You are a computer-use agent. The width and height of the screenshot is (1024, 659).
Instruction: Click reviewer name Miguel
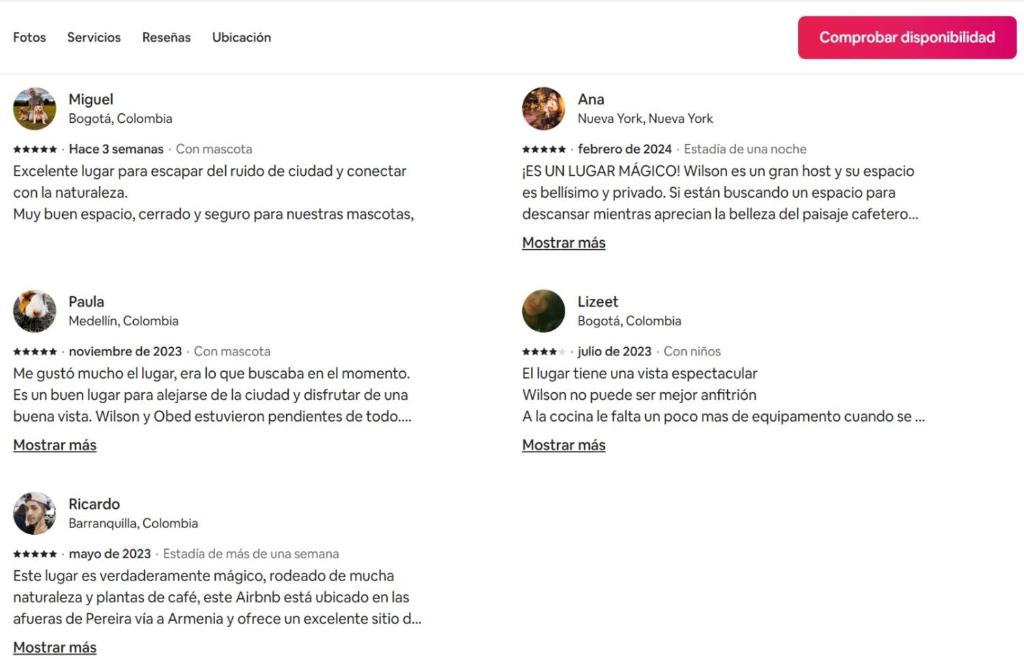[x=91, y=99]
